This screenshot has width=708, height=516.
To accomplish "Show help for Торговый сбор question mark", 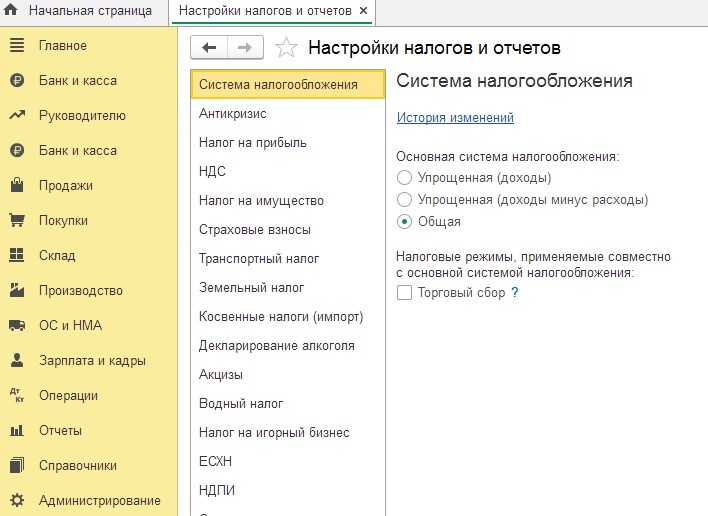I will [x=515, y=293].
